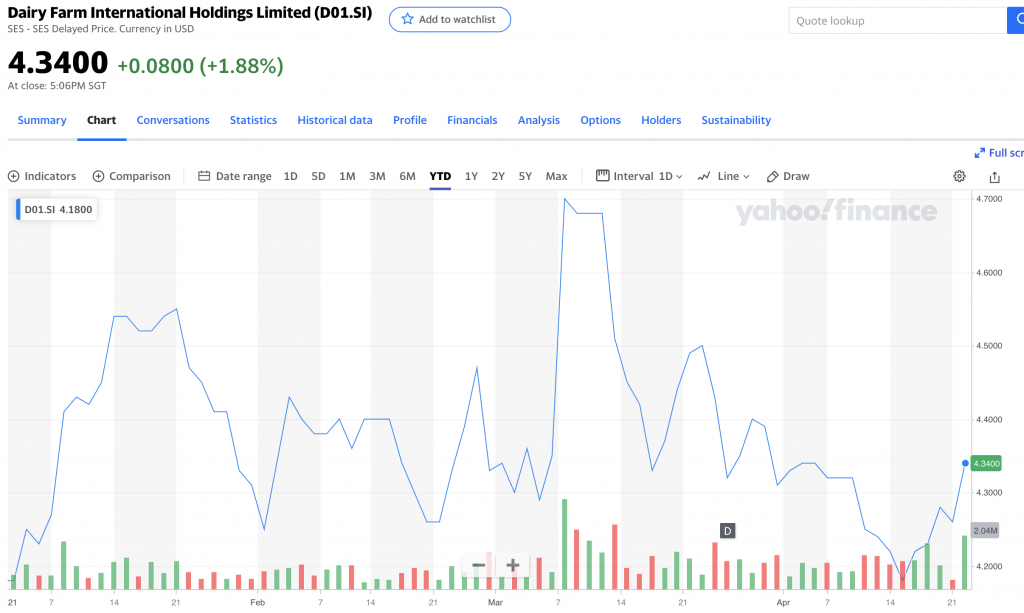Open chart settings gear icon
Image resolution: width=1024 pixels, height=613 pixels.
pos(959,176)
